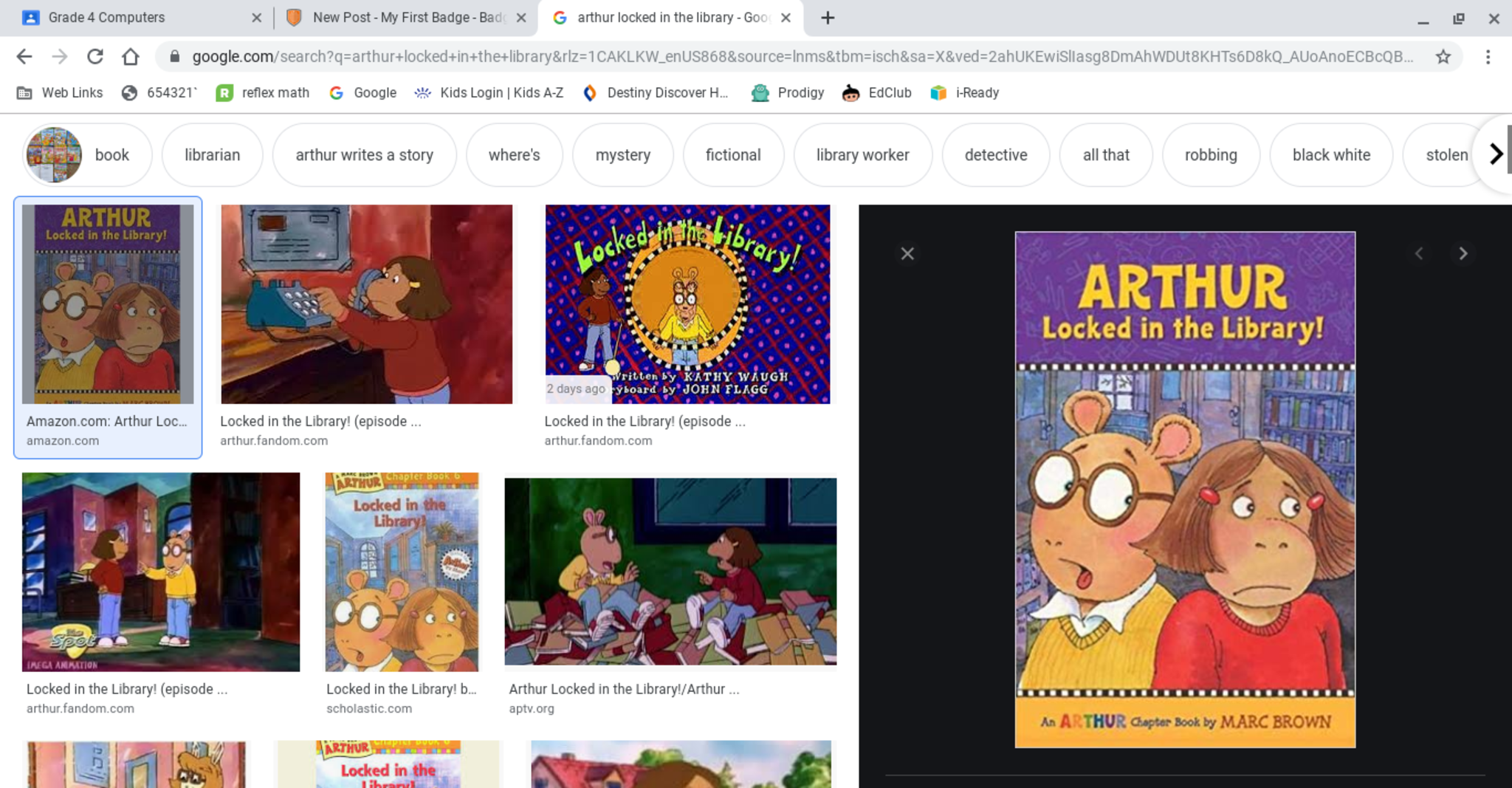
Task: Filter images by librarian chip
Action: 212,155
